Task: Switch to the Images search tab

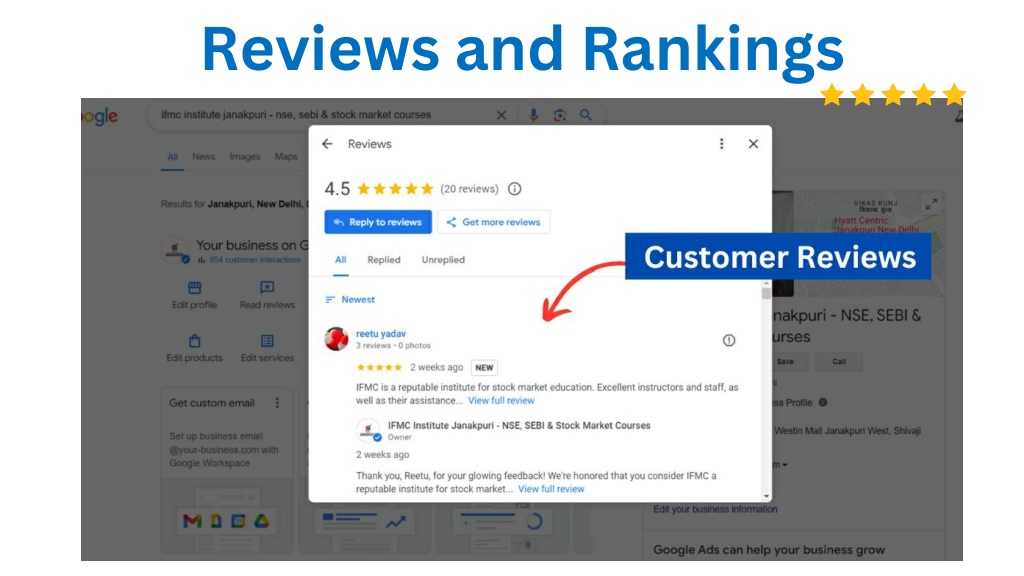Action: coord(245,157)
